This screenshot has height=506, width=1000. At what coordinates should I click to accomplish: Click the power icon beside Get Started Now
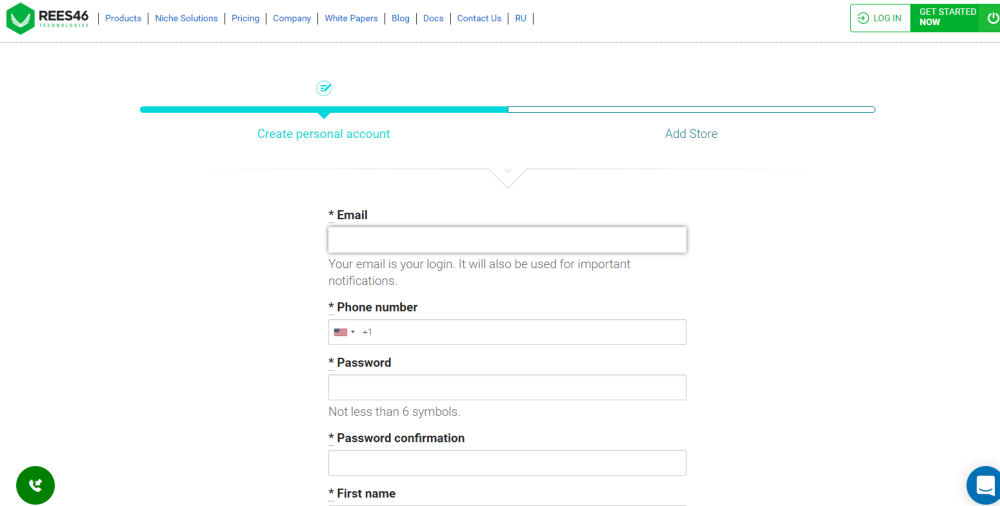tap(992, 18)
